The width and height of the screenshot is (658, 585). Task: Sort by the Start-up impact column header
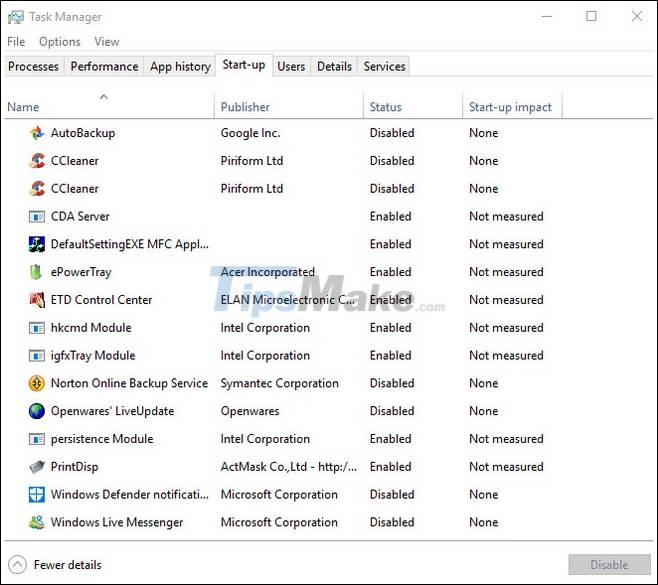[510, 107]
